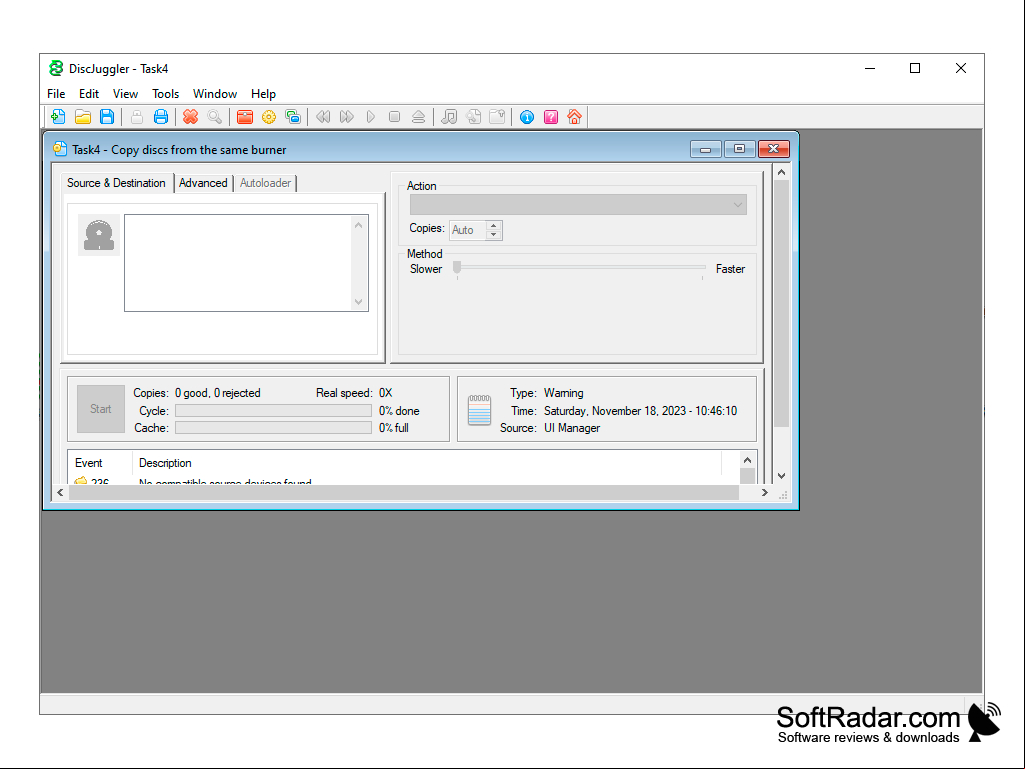
Task: Click the DiscJuggler app title icon
Action: coord(56,68)
